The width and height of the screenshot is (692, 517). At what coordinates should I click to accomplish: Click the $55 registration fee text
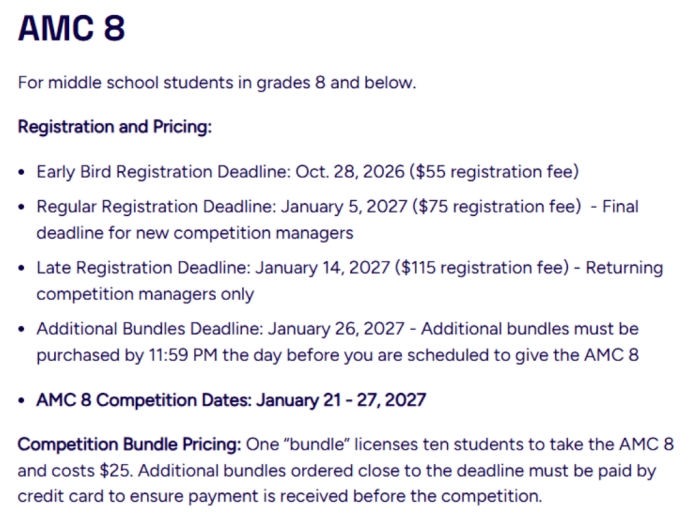494,172
